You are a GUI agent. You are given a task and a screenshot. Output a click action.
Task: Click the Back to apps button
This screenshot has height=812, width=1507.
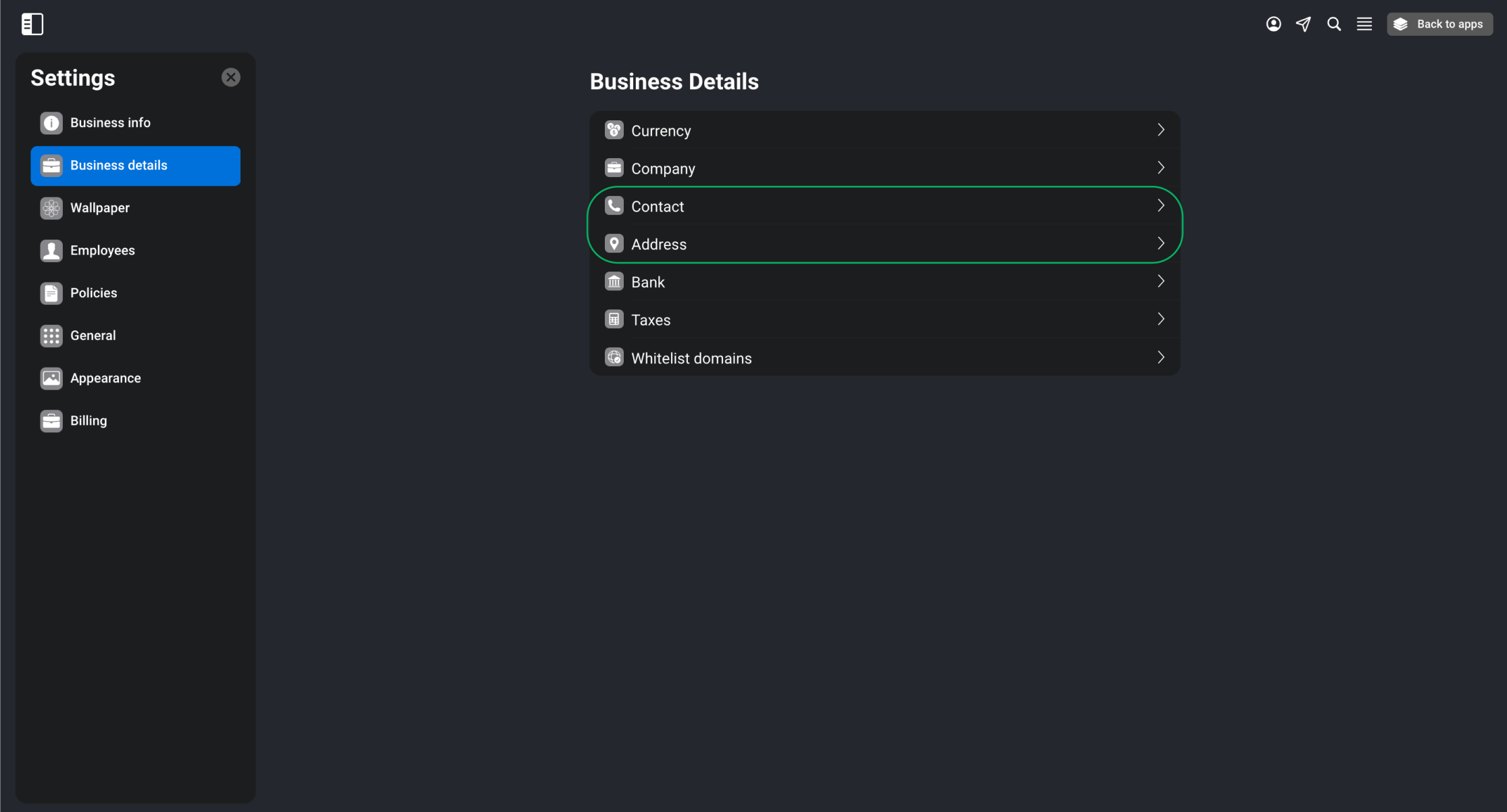[1440, 24]
